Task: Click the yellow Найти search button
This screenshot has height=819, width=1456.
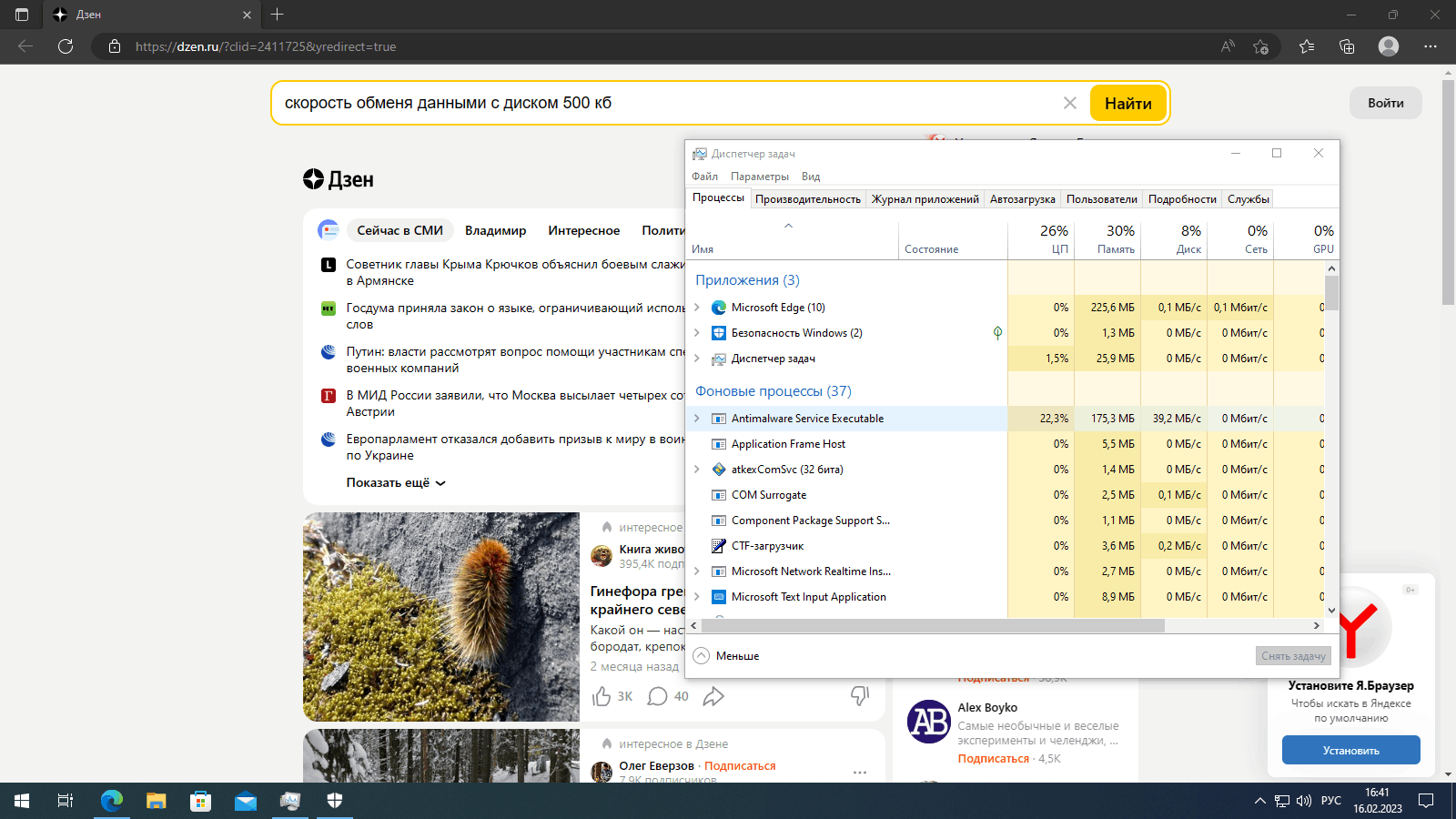Action: 1128,103
